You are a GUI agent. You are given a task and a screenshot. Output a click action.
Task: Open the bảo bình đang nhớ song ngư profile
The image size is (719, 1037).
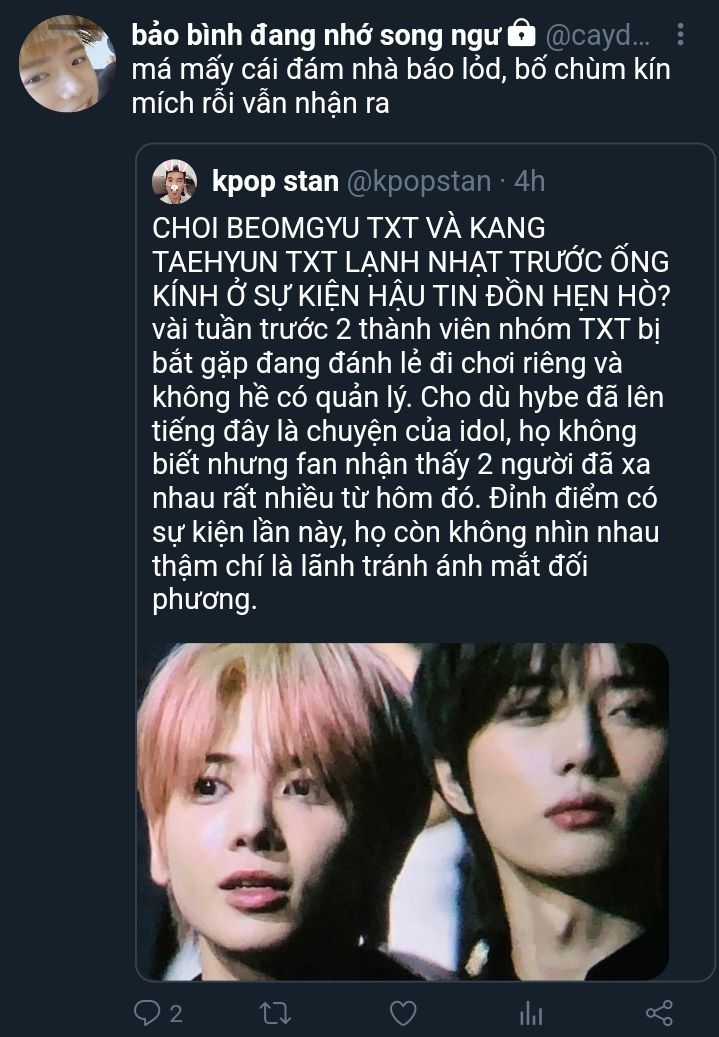tap(316, 34)
